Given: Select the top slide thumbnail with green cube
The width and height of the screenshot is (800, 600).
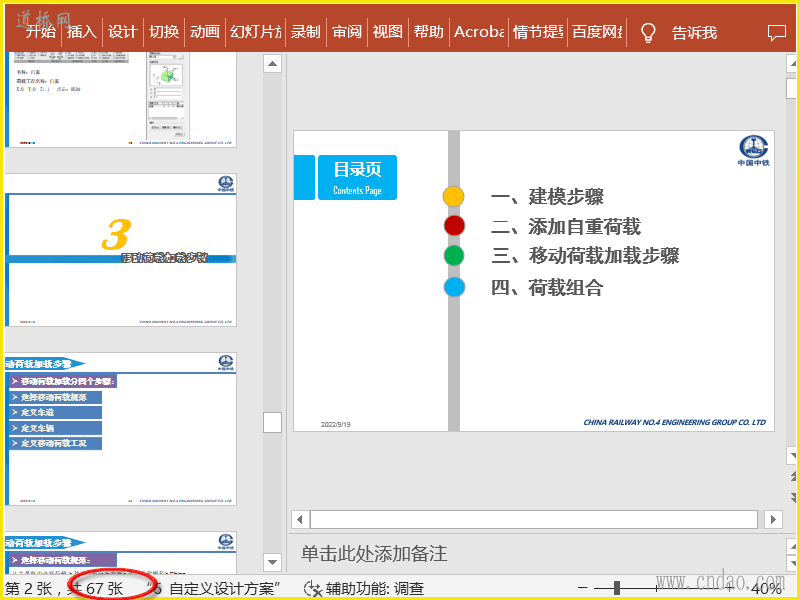Looking at the screenshot, I should click(121, 99).
